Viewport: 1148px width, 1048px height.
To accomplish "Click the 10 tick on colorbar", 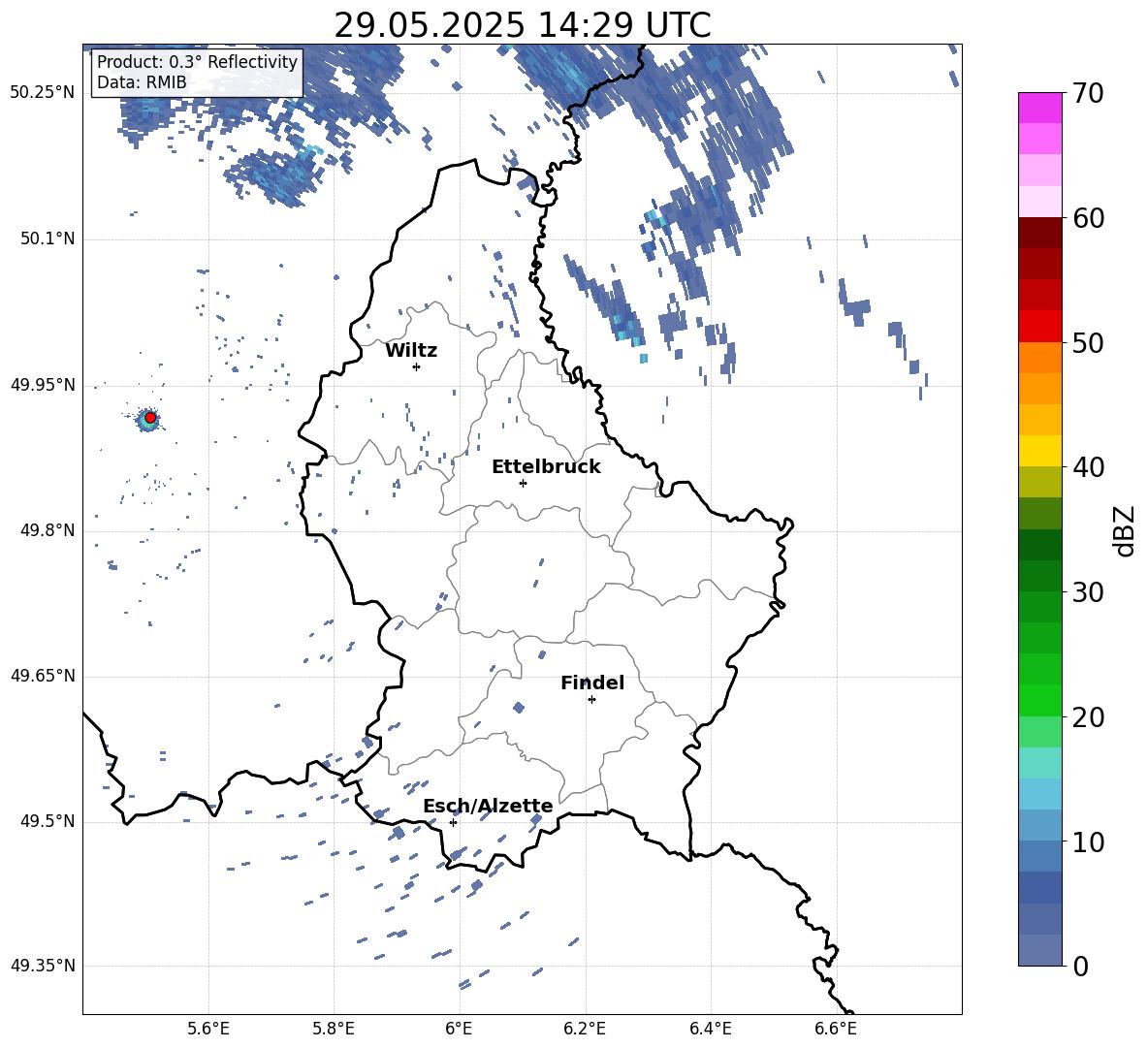I will (x=1088, y=842).
